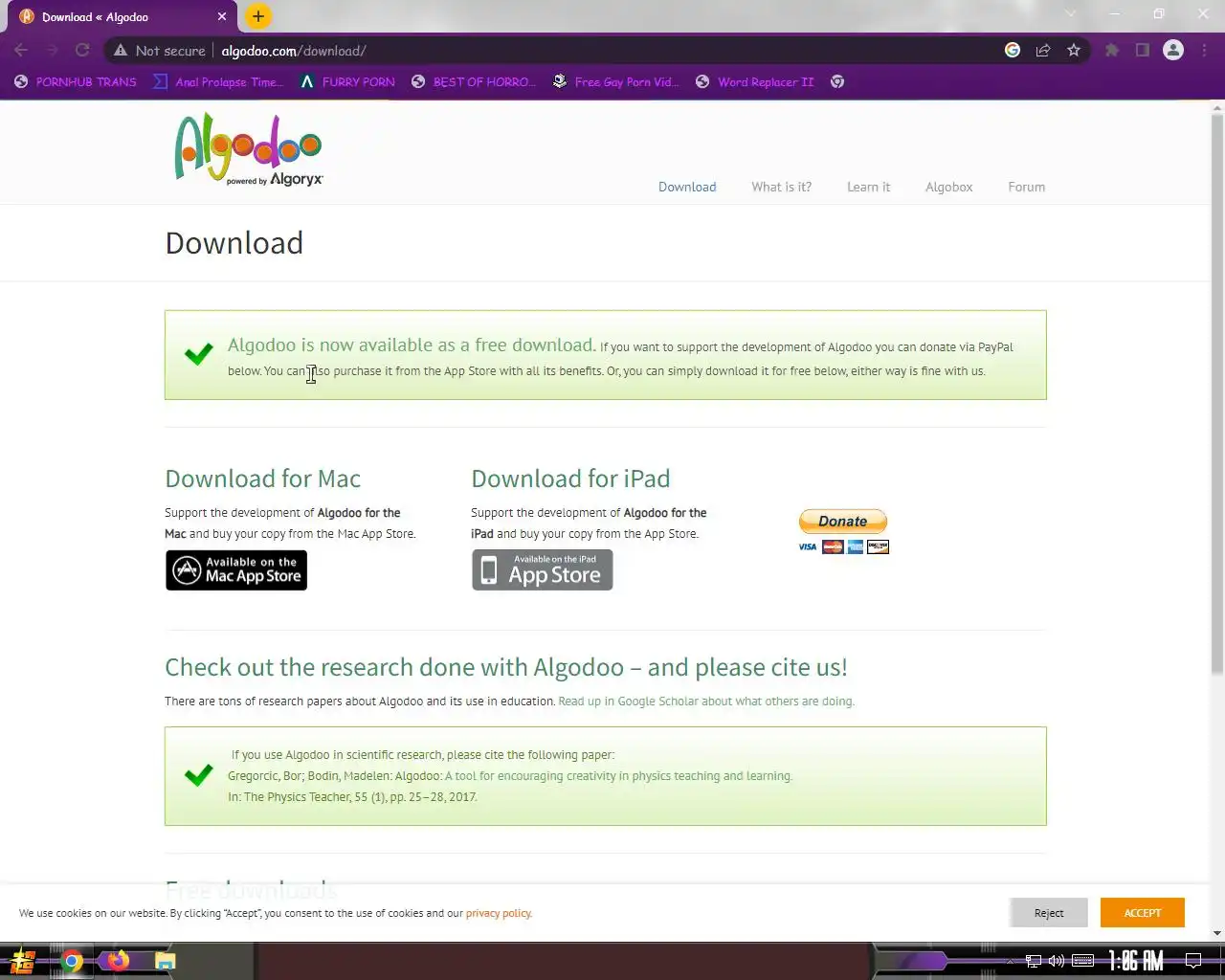Click the network icon in system tray
Viewport: 1225px width, 980px height.
pyautogui.click(x=1034, y=961)
